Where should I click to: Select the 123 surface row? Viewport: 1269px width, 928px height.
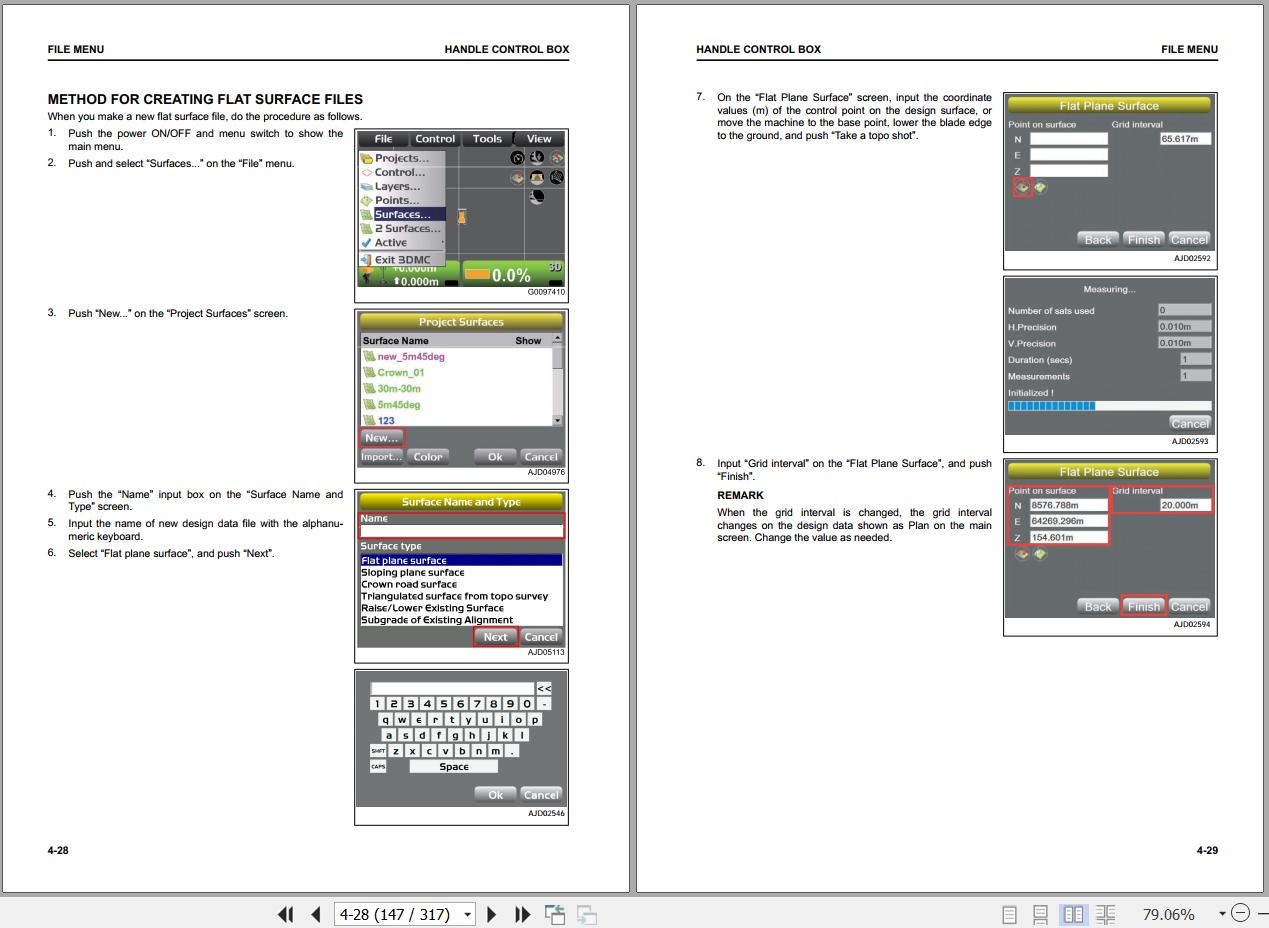pyautogui.click(x=386, y=420)
